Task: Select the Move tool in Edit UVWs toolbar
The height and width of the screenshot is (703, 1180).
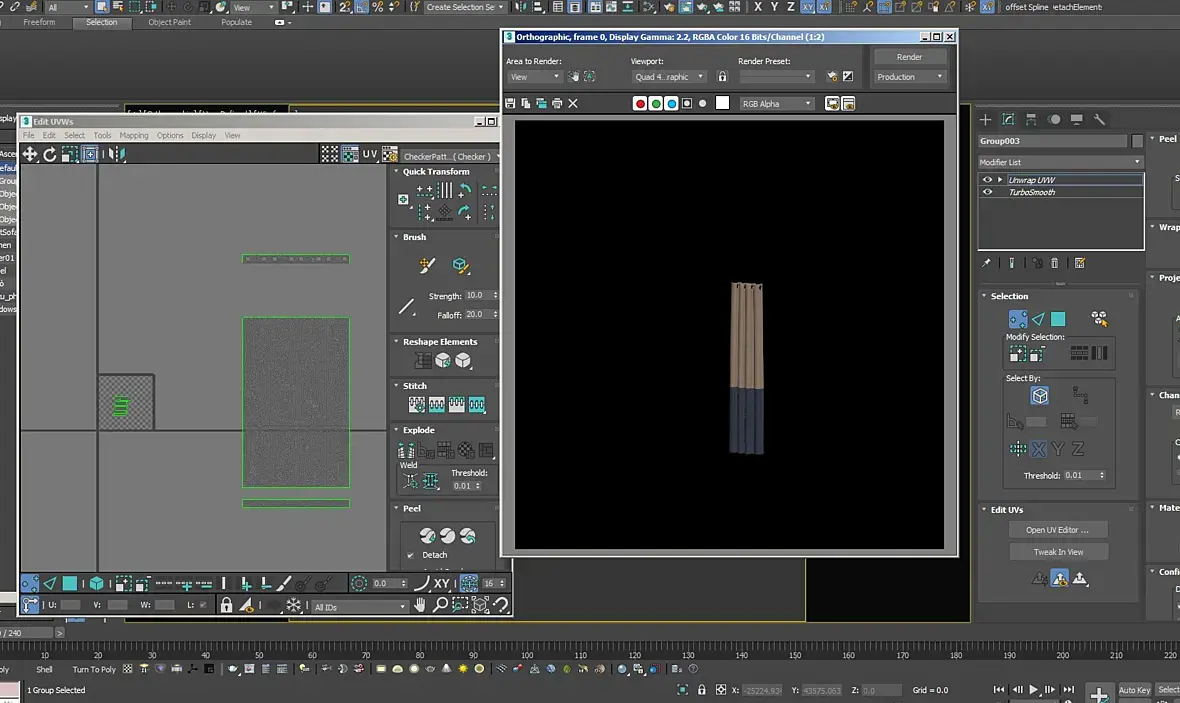Action: click(x=30, y=154)
